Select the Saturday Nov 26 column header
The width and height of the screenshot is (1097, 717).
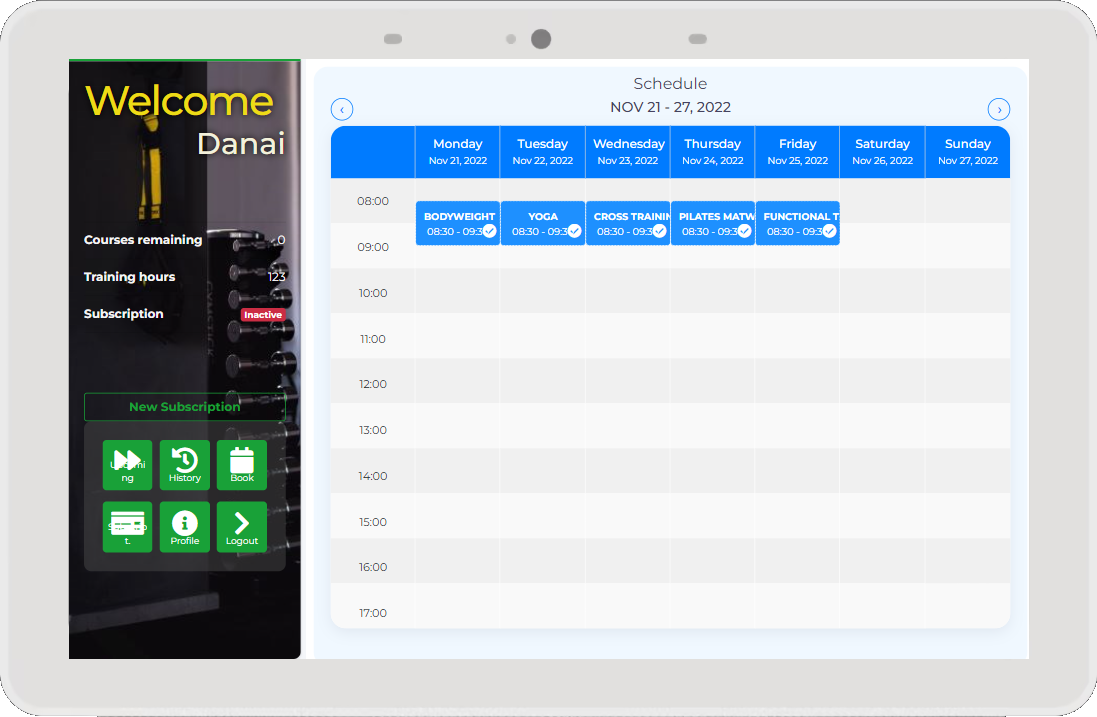coord(883,152)
